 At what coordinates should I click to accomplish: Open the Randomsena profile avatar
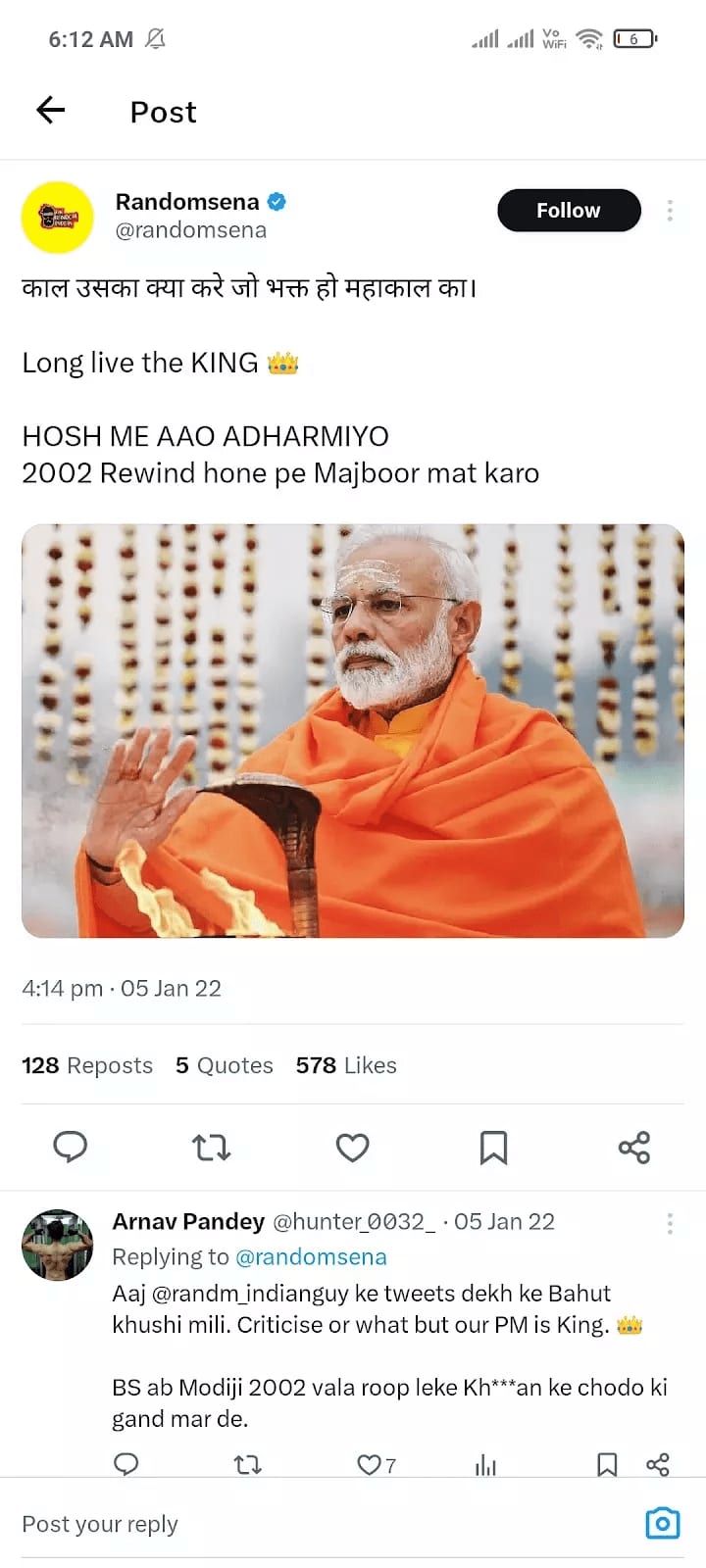click(57, 217)
